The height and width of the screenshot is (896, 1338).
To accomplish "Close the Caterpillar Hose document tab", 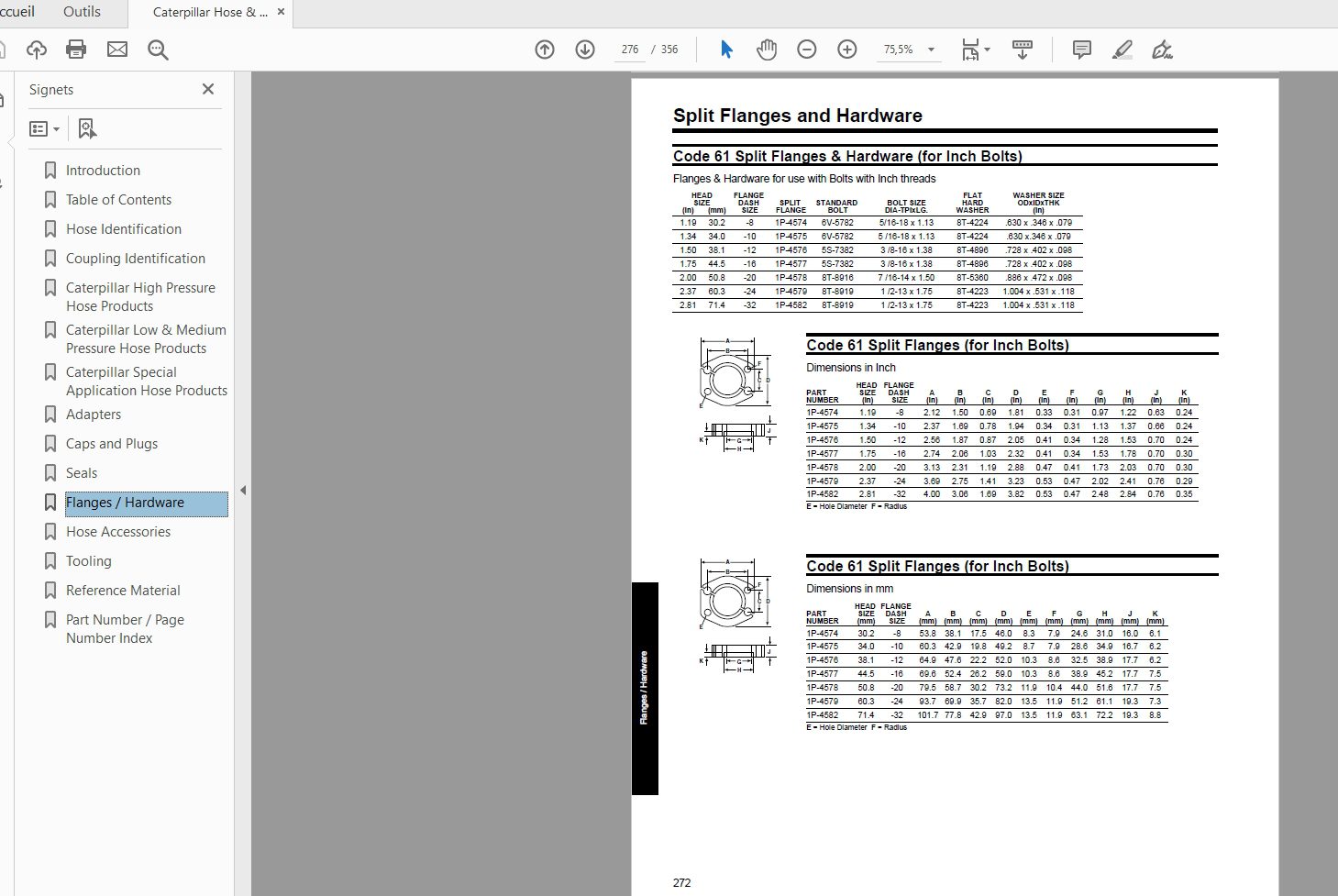I will (x=281, y=12).
